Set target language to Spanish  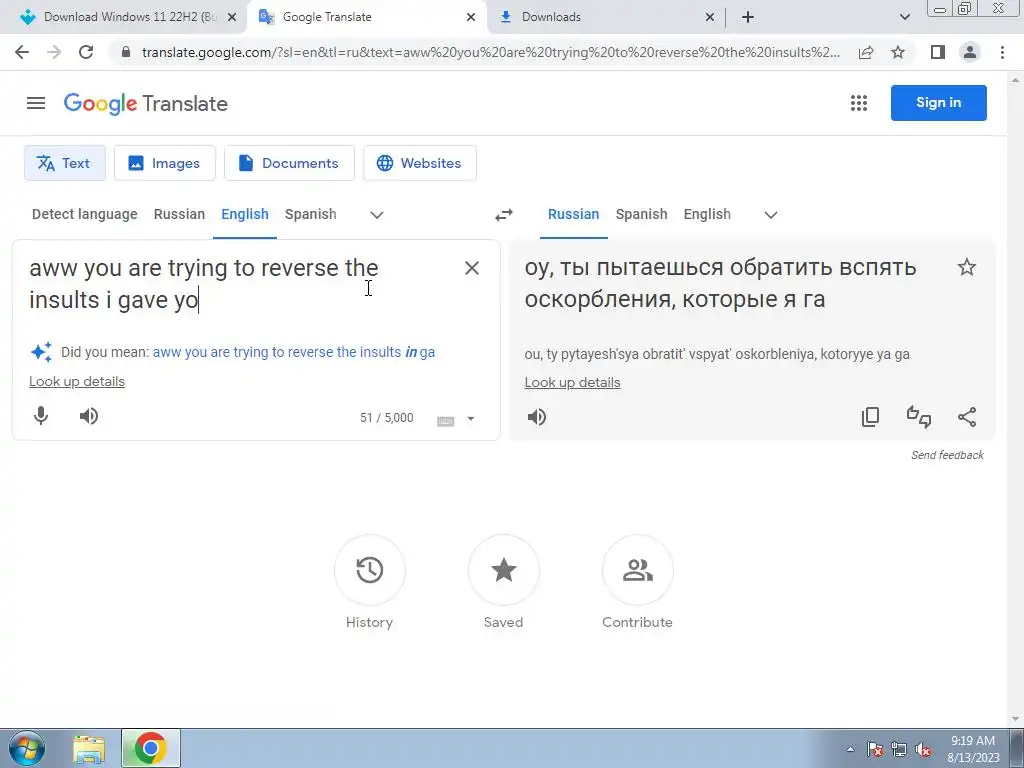coord(641,214)
